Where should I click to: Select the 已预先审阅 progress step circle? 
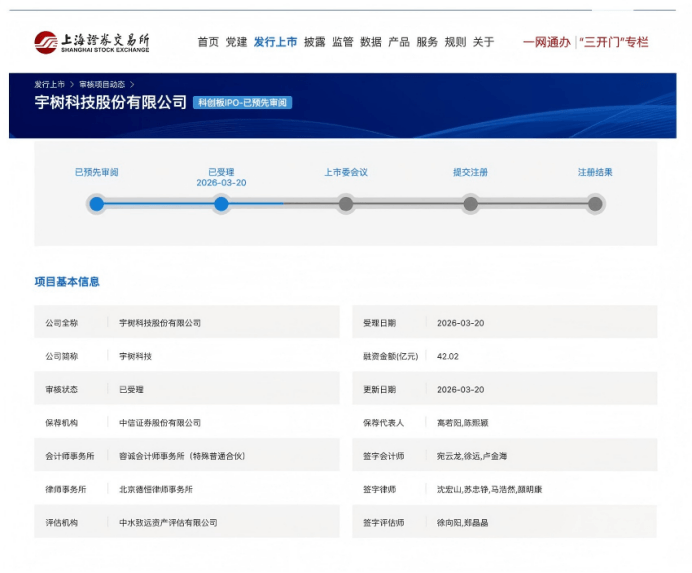coord(96,204)
